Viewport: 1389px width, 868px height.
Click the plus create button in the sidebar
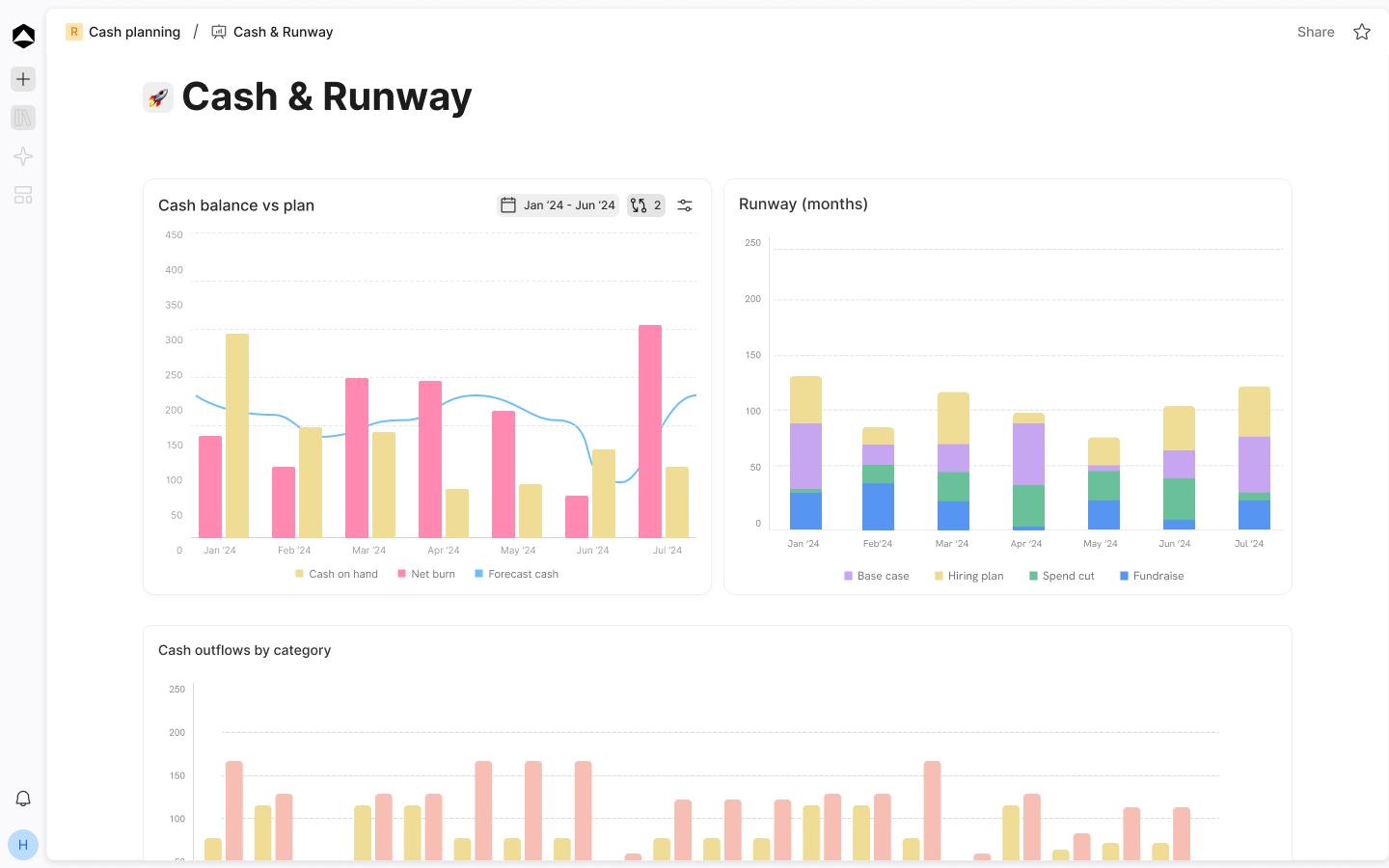click(x=23, y=79)
